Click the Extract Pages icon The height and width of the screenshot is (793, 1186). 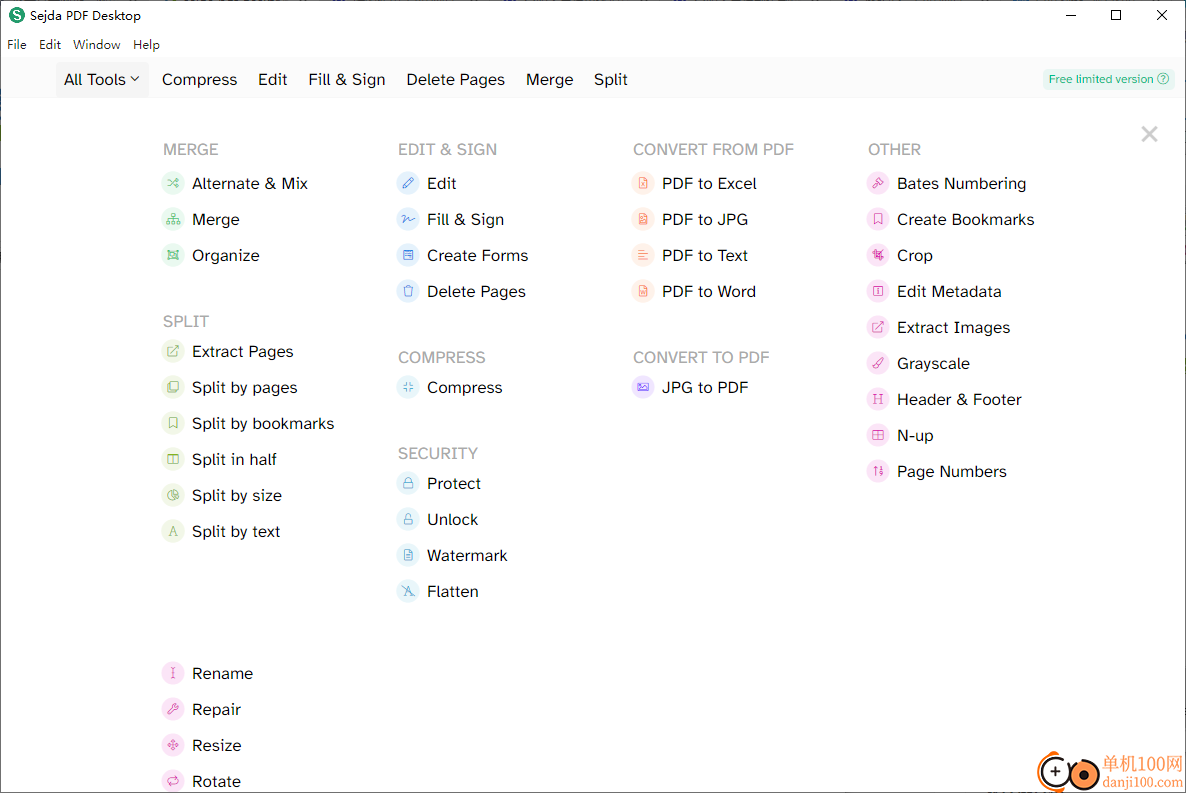click(x=173, y=351)
